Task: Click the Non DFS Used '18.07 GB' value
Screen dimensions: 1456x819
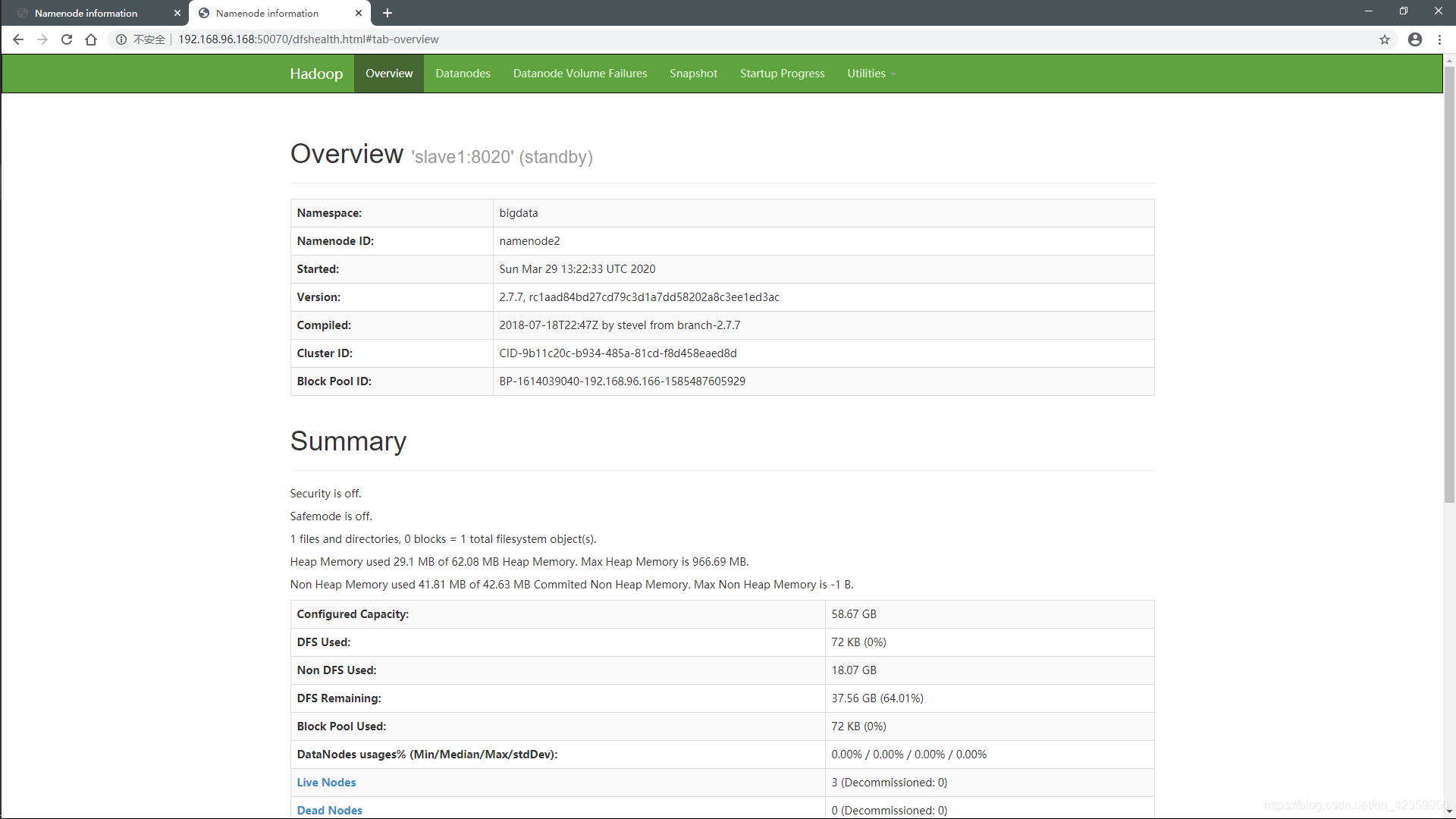Action: coord(854,670)
